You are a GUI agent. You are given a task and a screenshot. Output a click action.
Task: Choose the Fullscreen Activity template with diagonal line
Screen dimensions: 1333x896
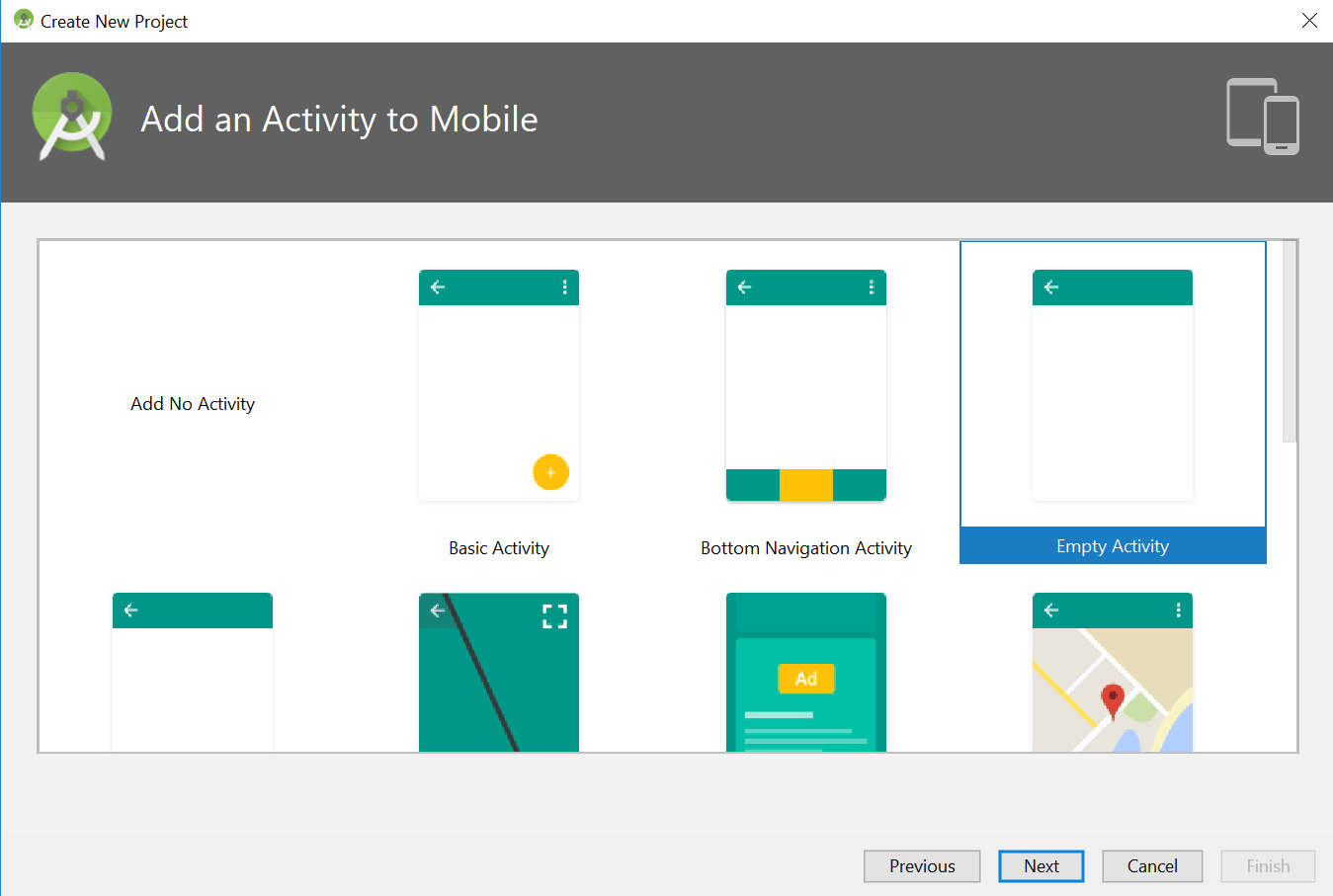click(x=499, y=672)
